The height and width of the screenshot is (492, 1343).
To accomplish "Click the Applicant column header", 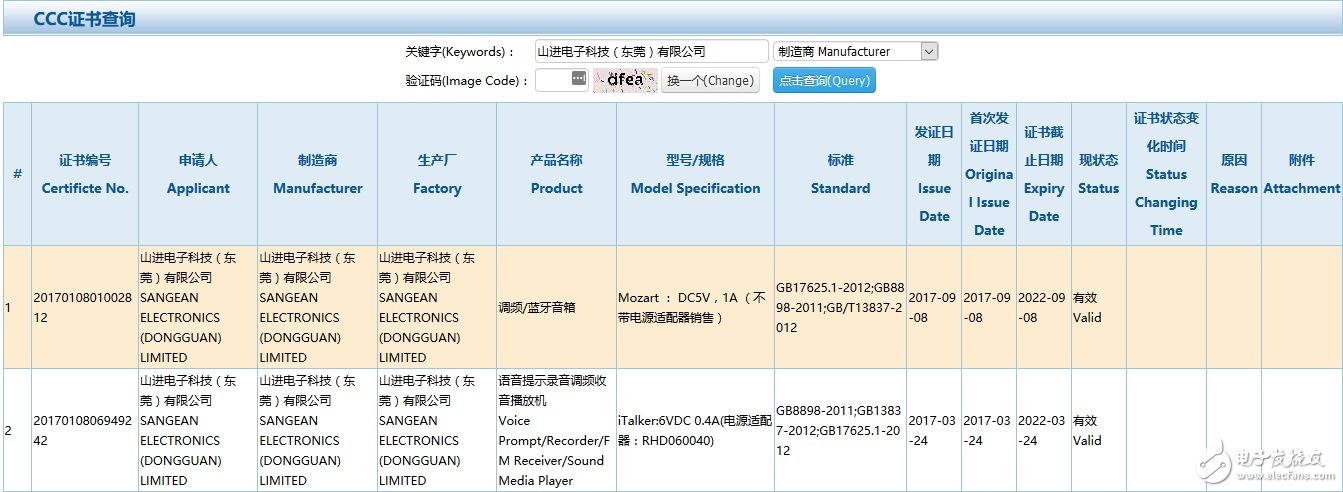I will (x=198, y=174).
